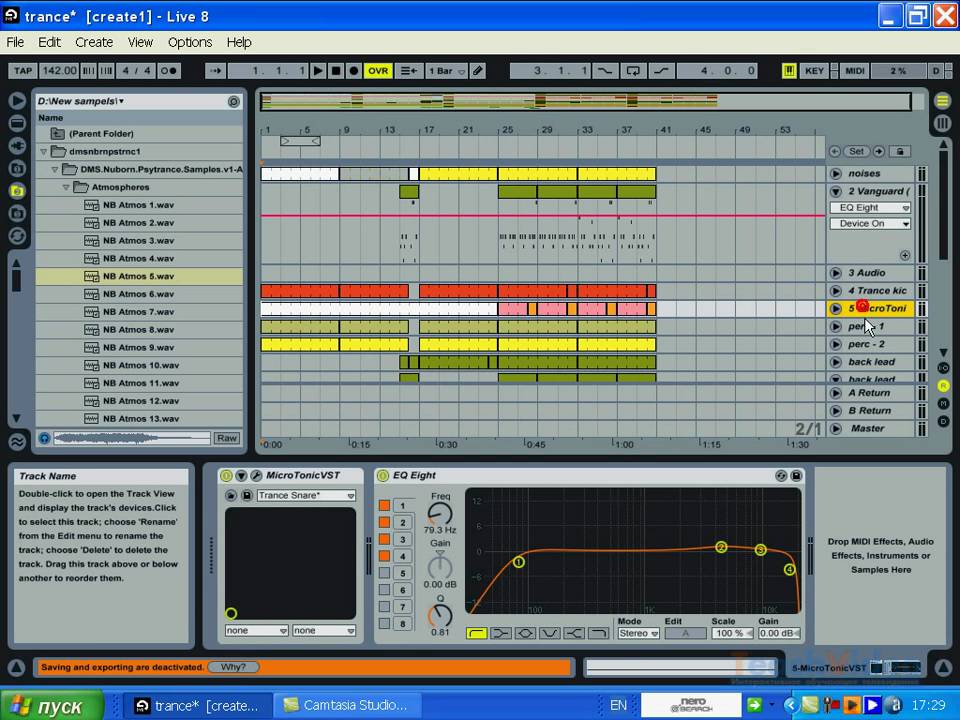The width and height of the screenshot is (960, 720).
Task: Enable the computer MIDI keyboard button
Action: 789,71
